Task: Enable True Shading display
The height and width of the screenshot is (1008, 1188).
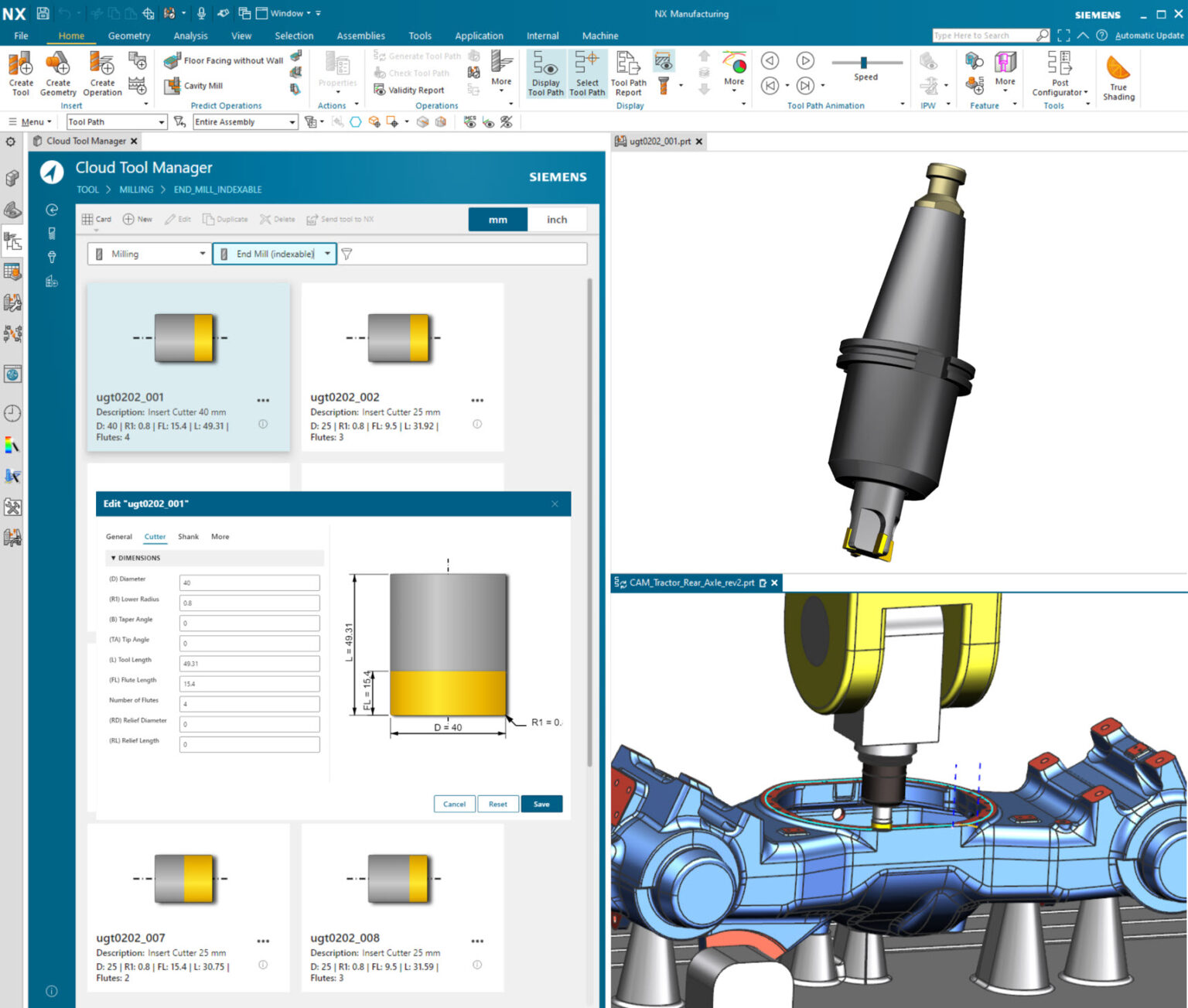Action: click(1118, 73)
